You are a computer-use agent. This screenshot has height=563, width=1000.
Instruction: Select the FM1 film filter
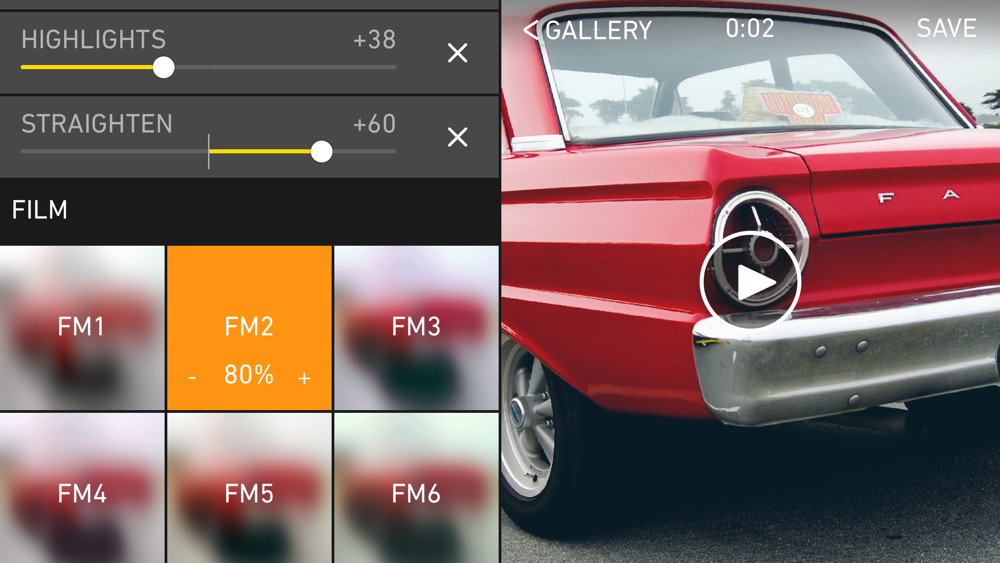tap(82, 328)
